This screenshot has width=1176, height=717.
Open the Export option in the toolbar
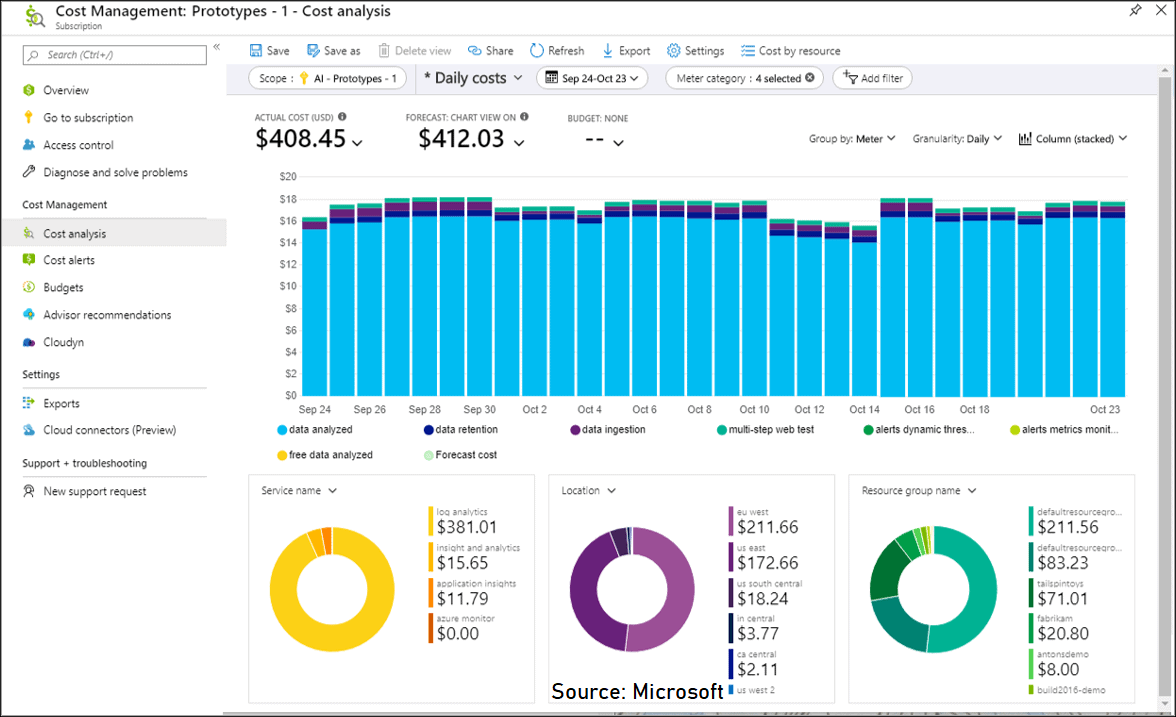click(625, 50)
